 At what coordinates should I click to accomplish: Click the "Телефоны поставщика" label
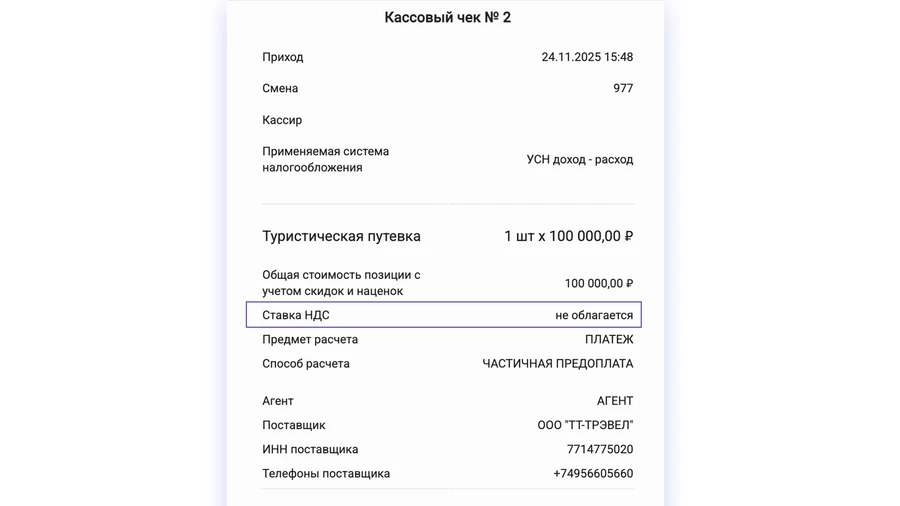[326, 474]
